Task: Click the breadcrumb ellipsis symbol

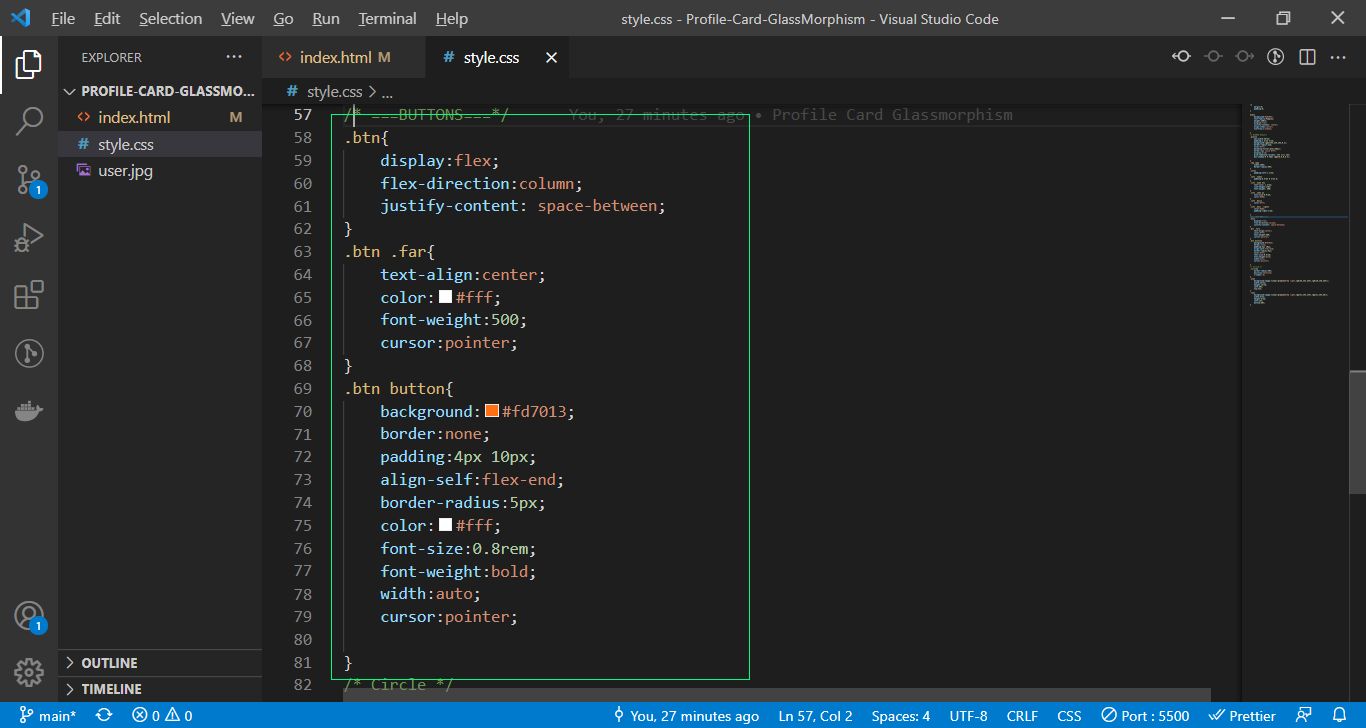Action: [x=386, y=91]
